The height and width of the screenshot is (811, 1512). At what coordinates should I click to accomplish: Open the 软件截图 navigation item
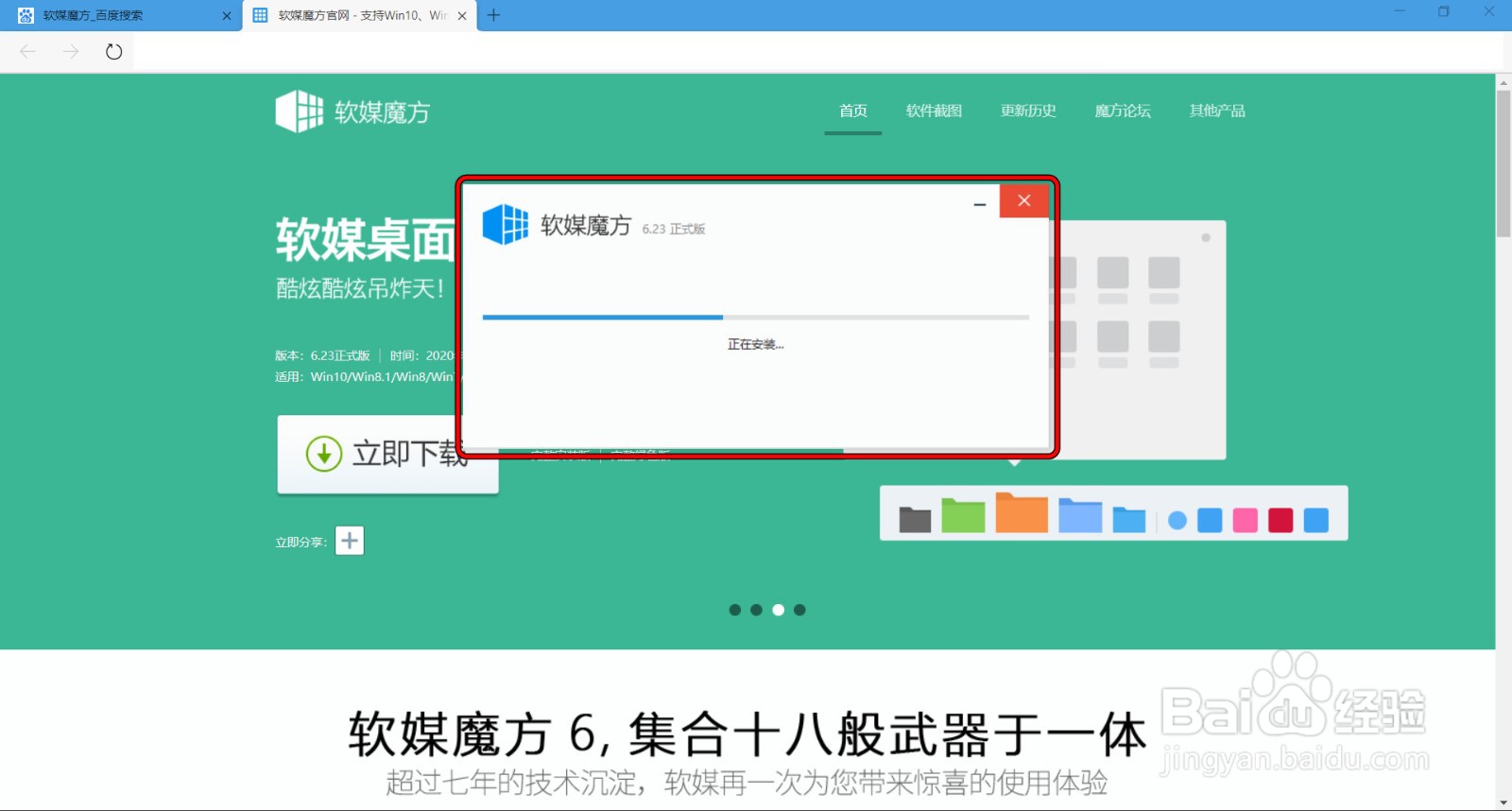pos(934,111)
